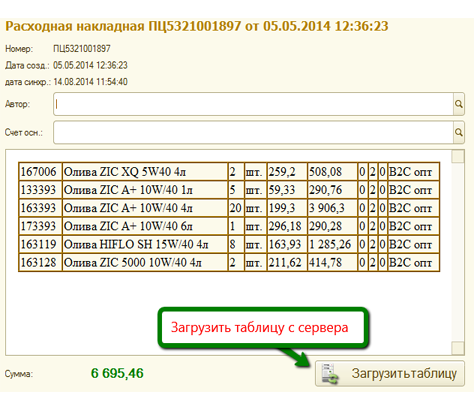Click the table scrollbar up arrow

click(458, 156)
